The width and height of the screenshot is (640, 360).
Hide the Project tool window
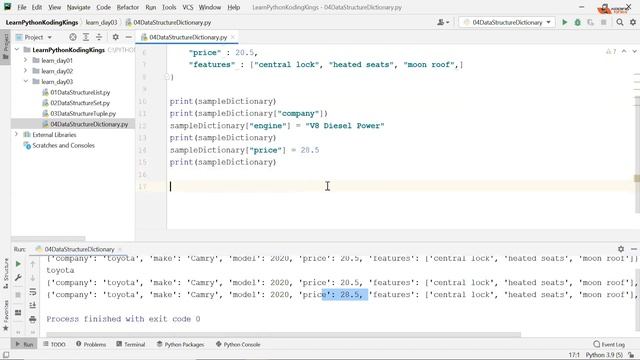128,37
